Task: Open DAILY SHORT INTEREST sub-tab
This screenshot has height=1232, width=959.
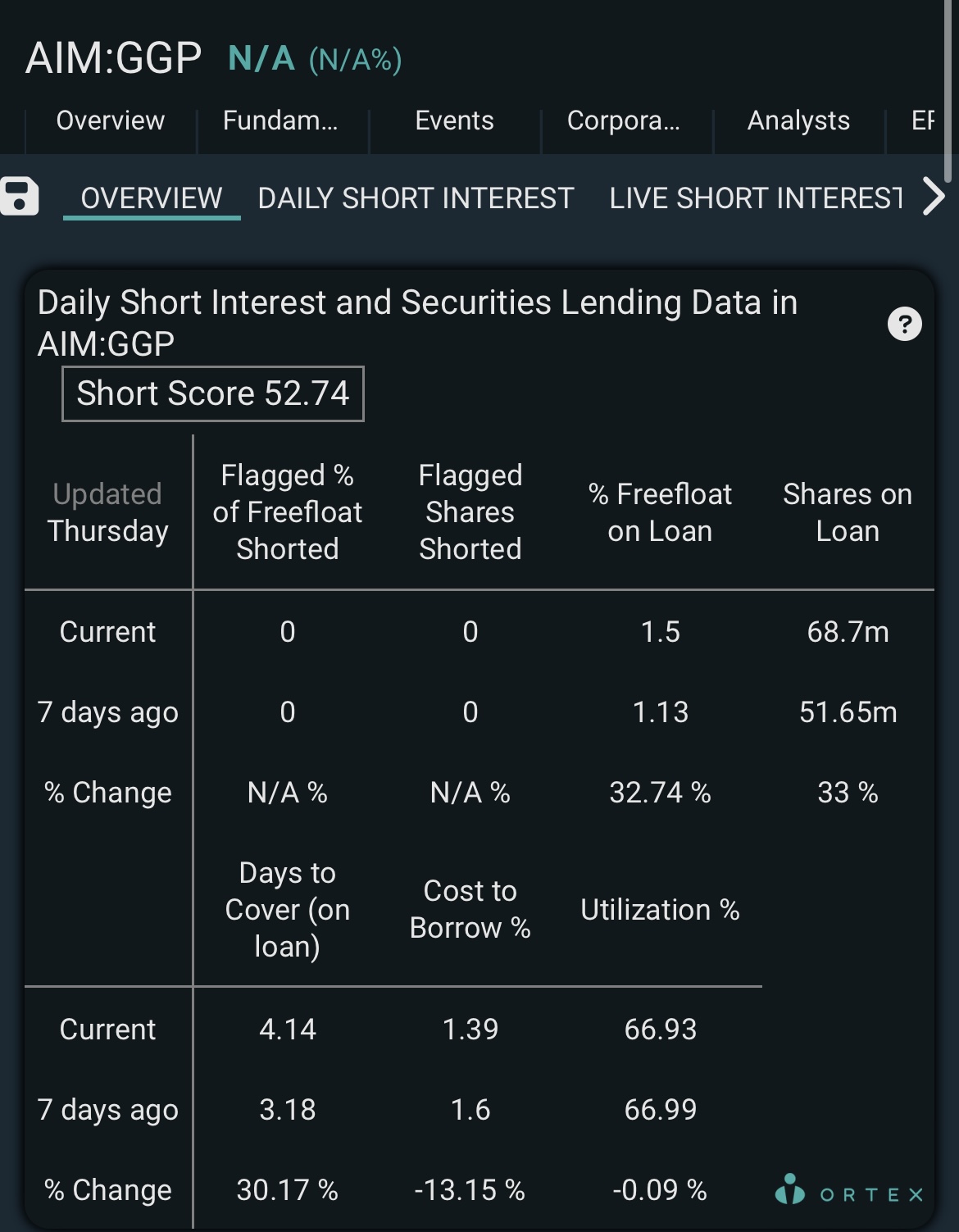Action: [x=416, y=198]
